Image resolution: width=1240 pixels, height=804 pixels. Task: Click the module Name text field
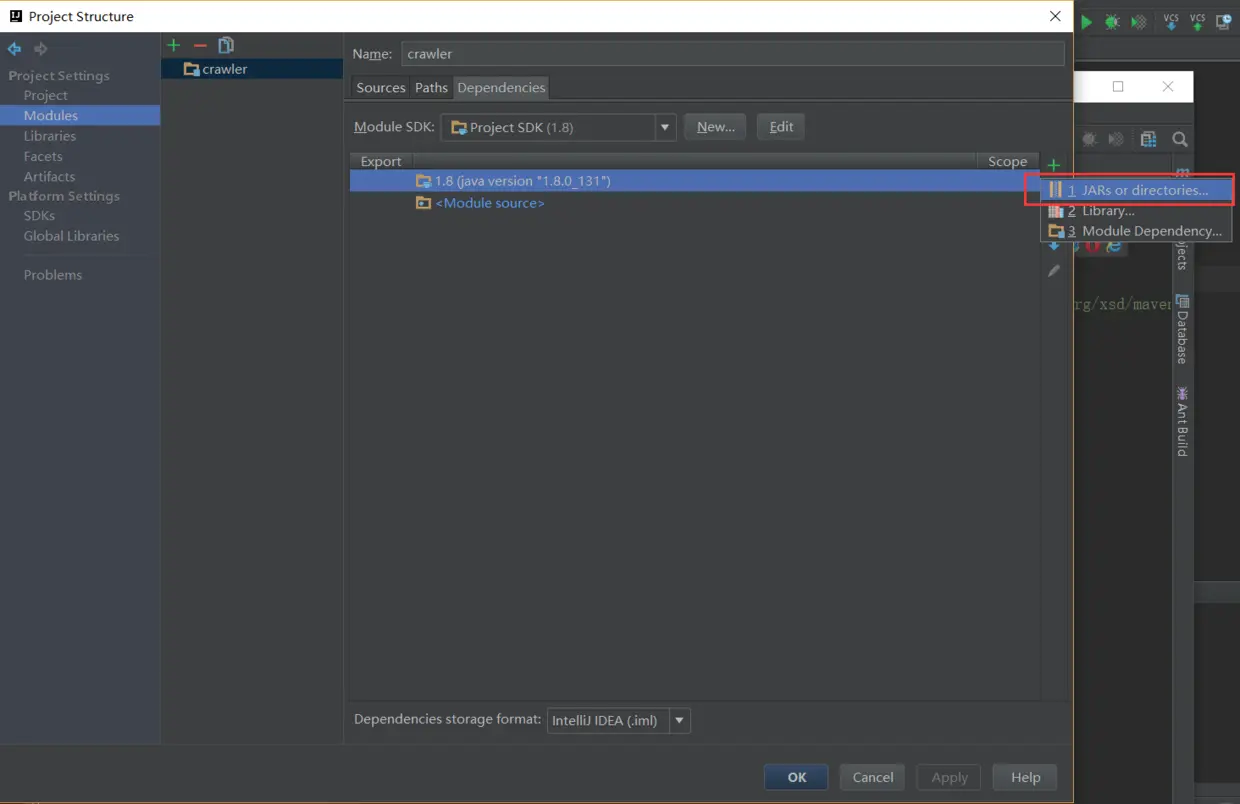coord(733,54)
